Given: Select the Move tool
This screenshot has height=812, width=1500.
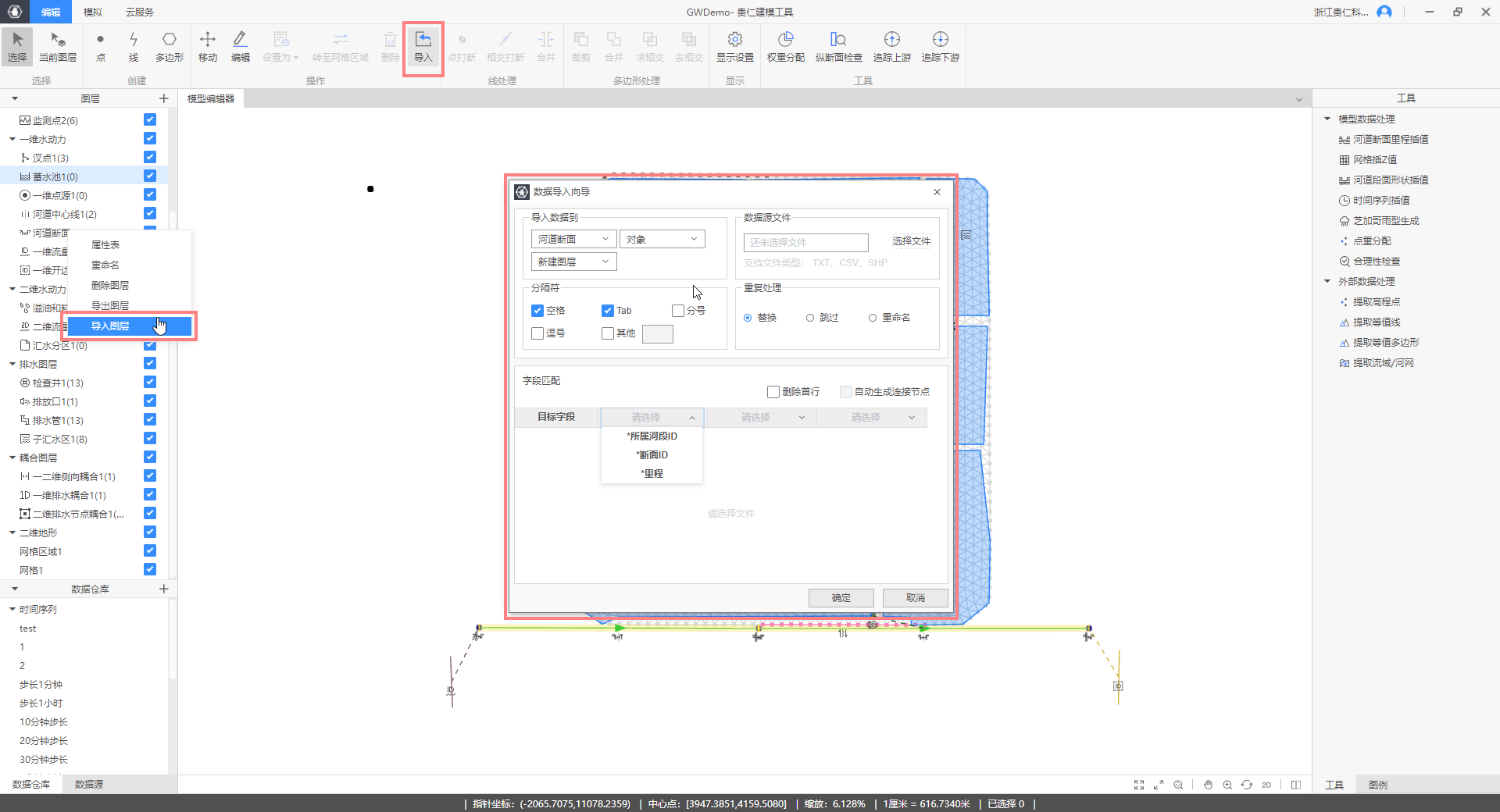Looking at the screenshot, I should tap(207, 47).
